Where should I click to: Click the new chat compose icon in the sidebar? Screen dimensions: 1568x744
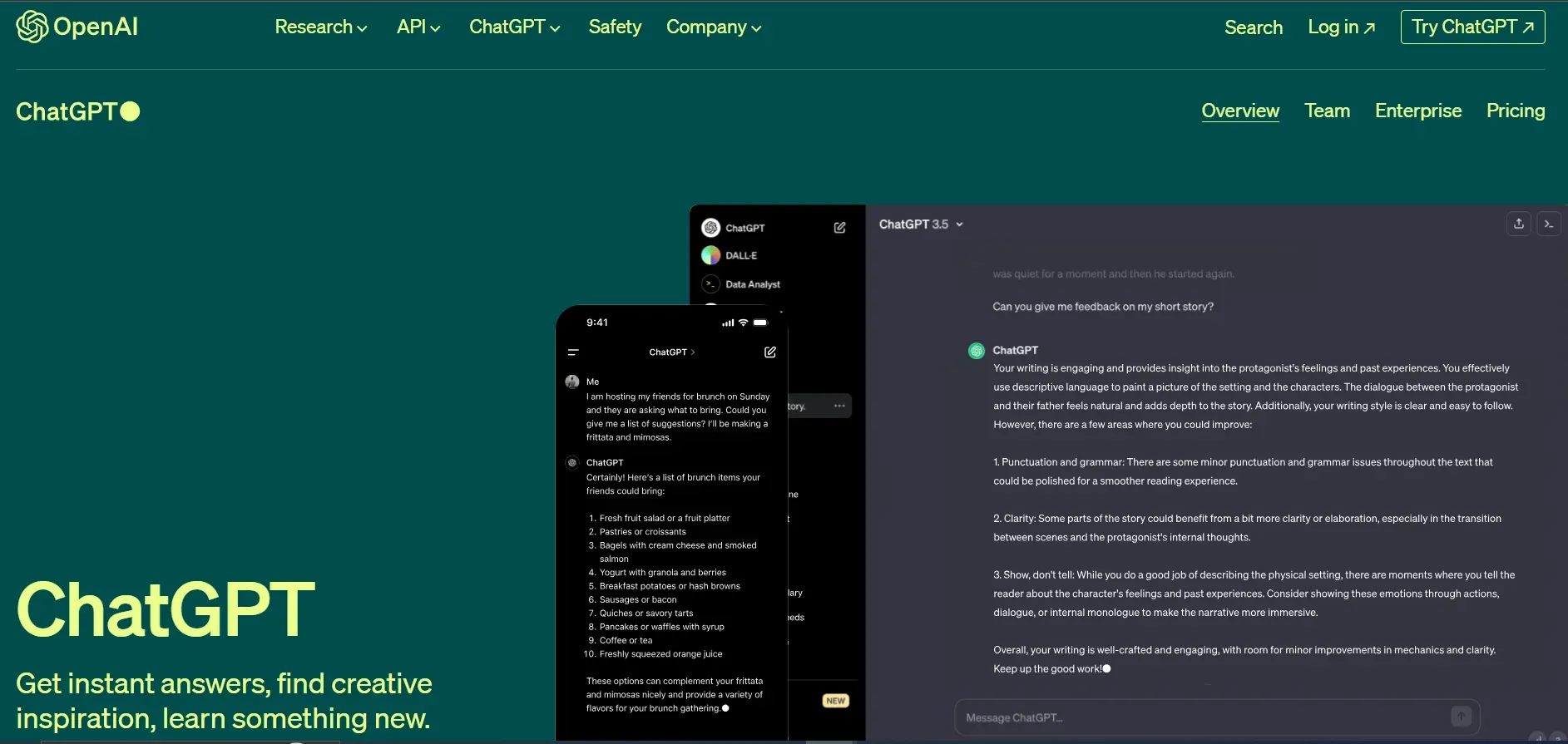(840, 228)
